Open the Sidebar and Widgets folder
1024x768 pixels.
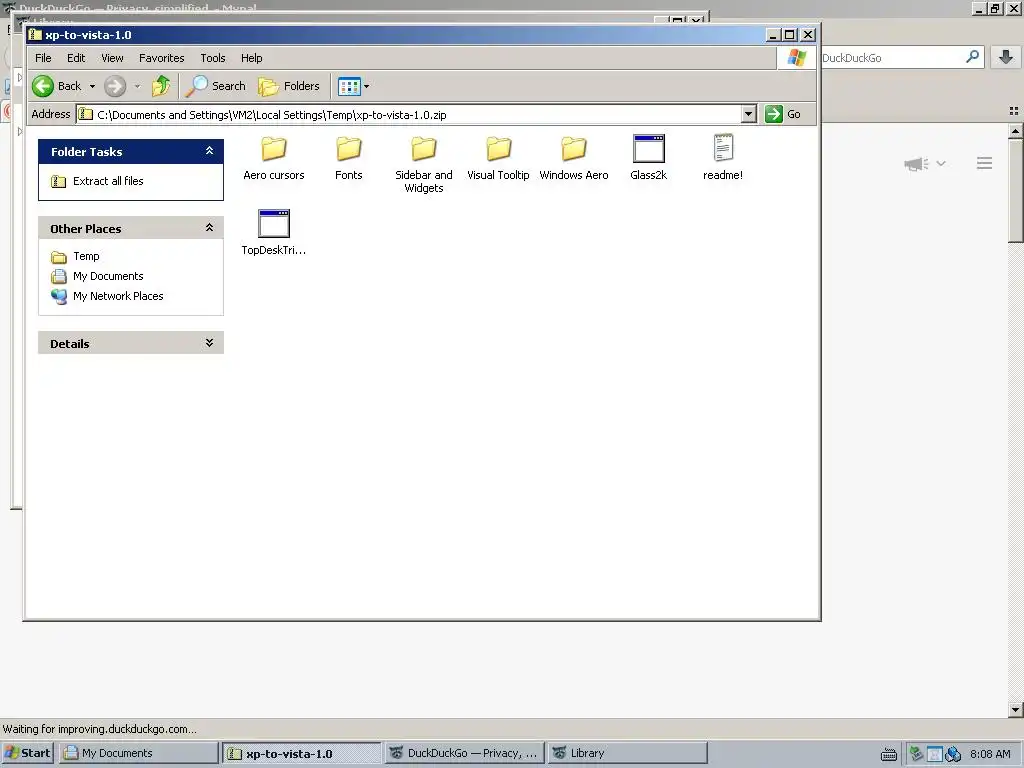pyautogui.click(x=424, y=163)
